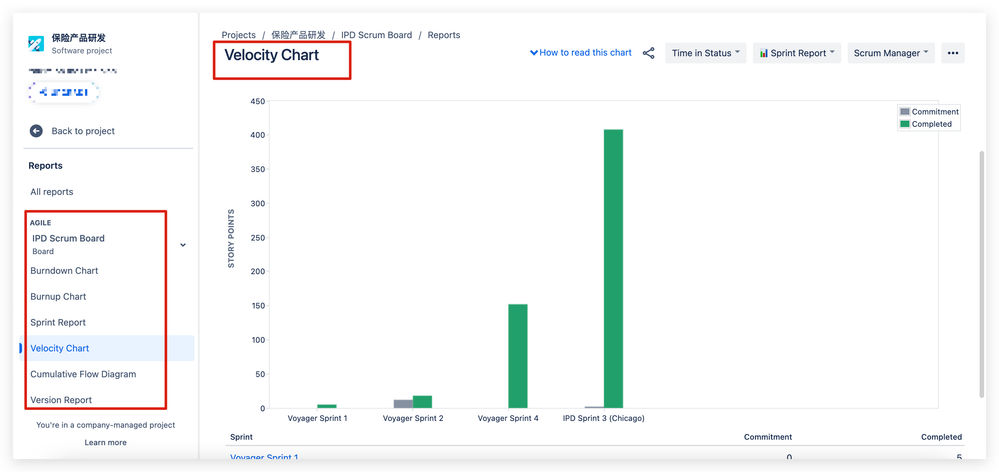Expand How to read this chart
The image size is (999, 472).
[x=580, y=53]
